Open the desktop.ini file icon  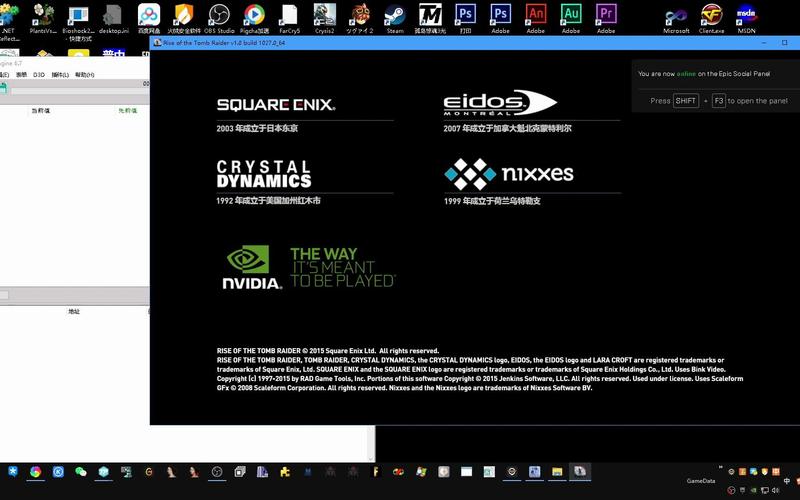click(113, 15)
